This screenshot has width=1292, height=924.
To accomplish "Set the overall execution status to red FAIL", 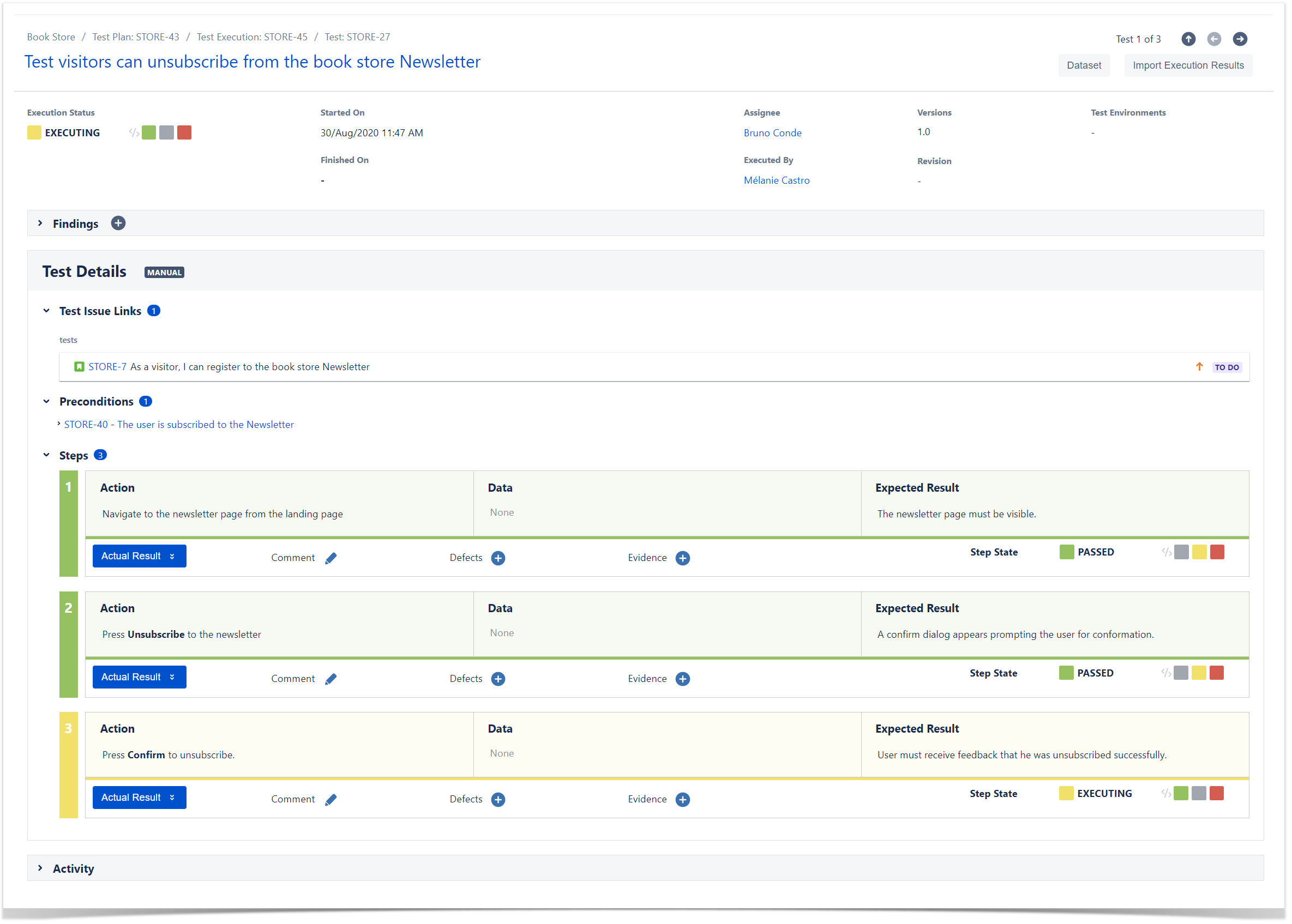I will (184, 132).
